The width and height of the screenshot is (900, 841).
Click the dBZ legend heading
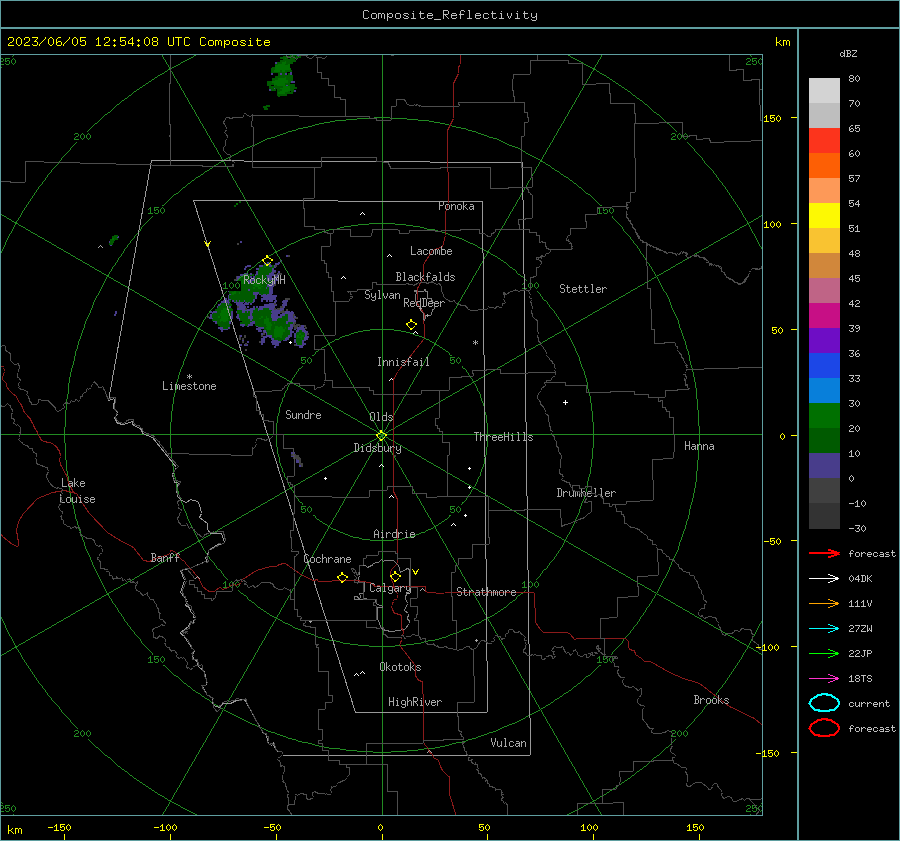tap(848, 54)
